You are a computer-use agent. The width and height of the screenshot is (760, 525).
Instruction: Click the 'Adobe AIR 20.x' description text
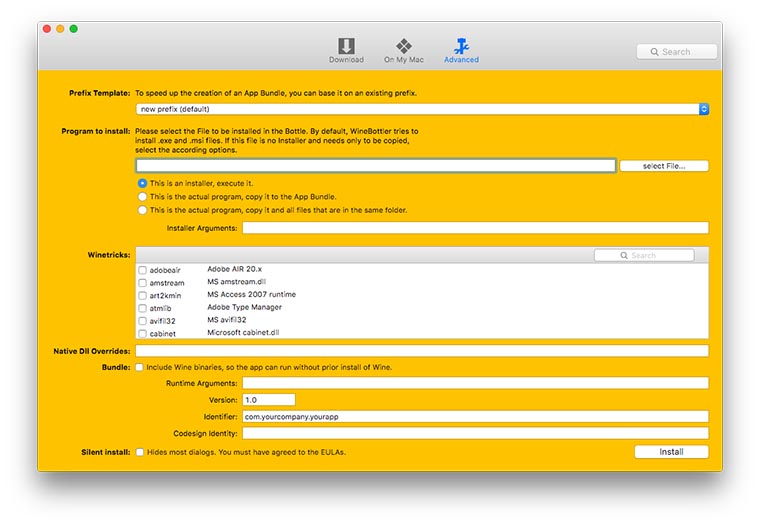[235, 269]
